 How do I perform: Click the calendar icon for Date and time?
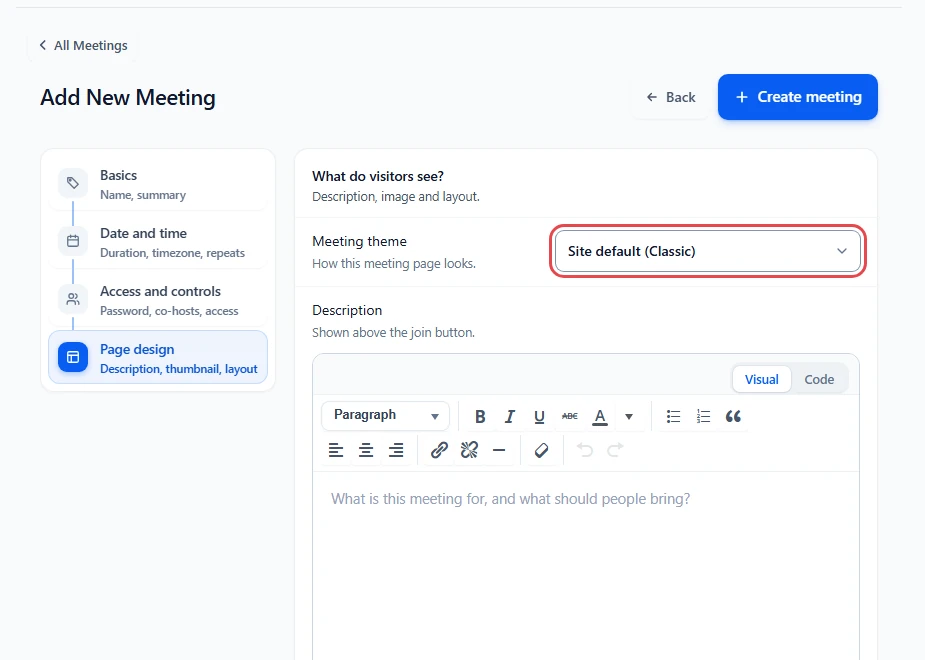73,241
